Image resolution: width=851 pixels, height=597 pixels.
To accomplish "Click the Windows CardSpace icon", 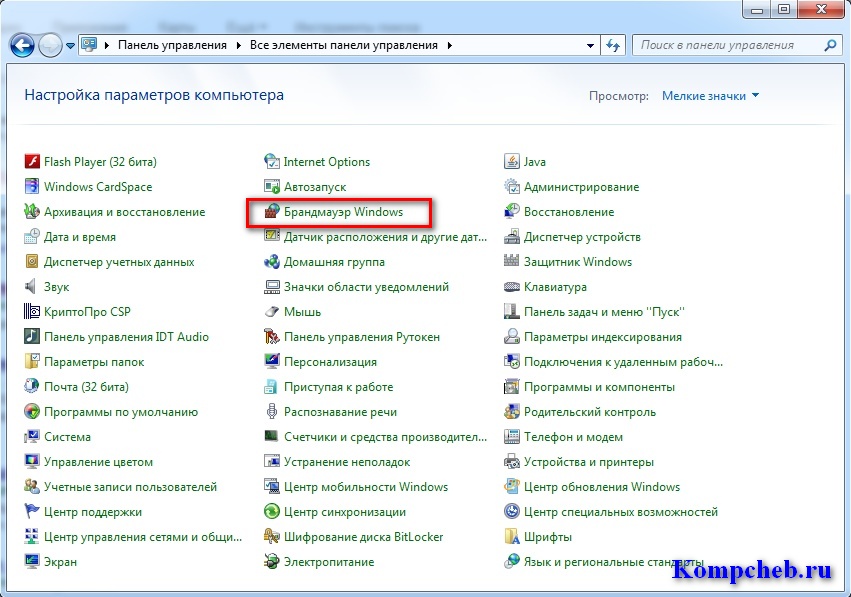I will 32,187.
